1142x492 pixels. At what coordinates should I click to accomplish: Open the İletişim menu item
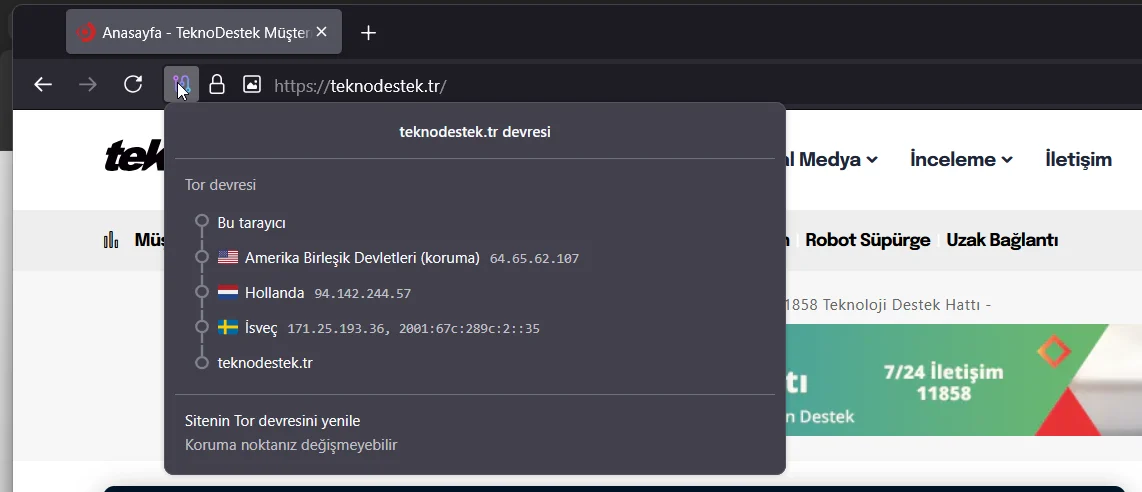[1079, 159]
